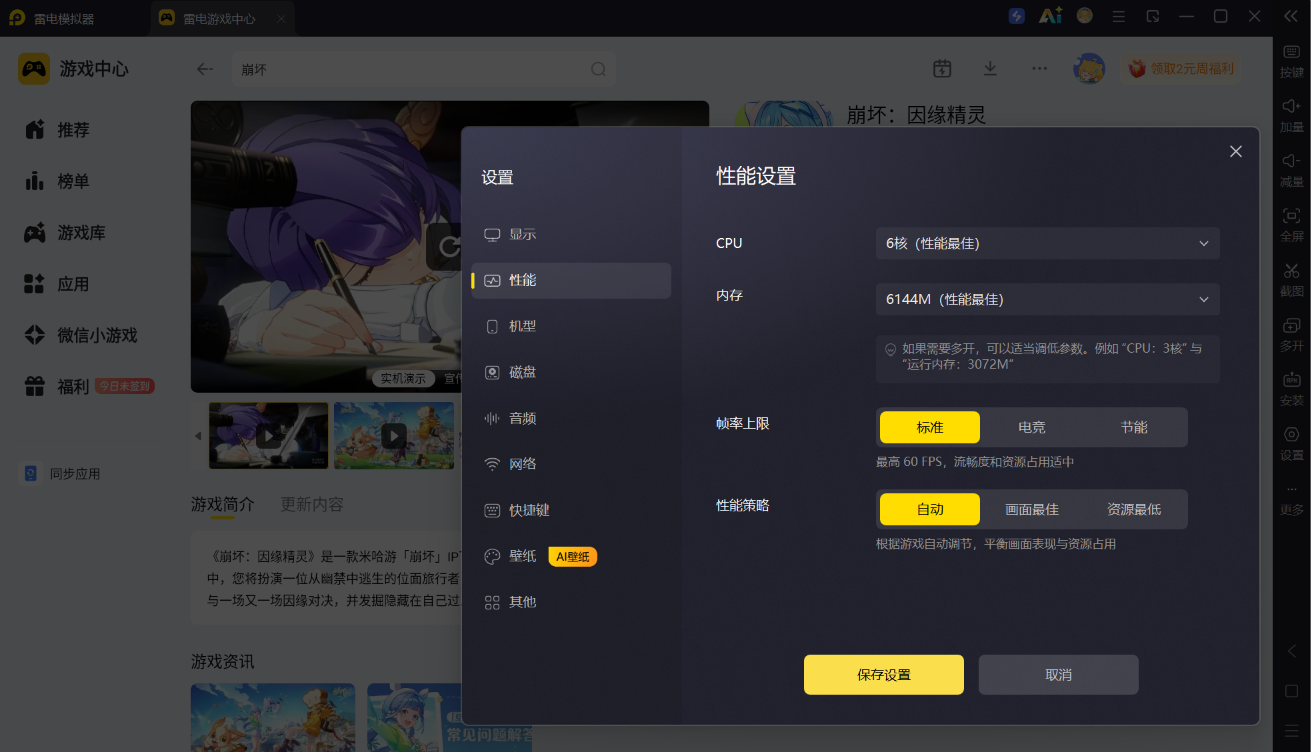Select 标准 frame rate limit
The height and width of the screenshot is (753, 1311).
coord(930,427)
